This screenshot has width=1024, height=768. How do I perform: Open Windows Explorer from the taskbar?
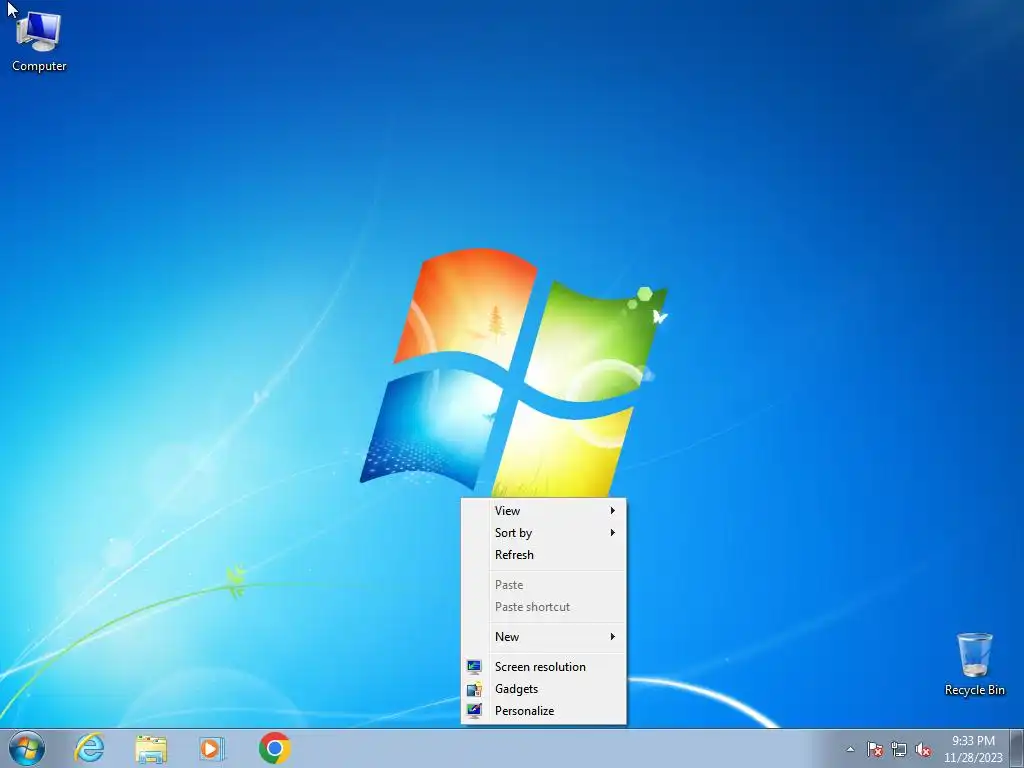(x=151, y=748)
